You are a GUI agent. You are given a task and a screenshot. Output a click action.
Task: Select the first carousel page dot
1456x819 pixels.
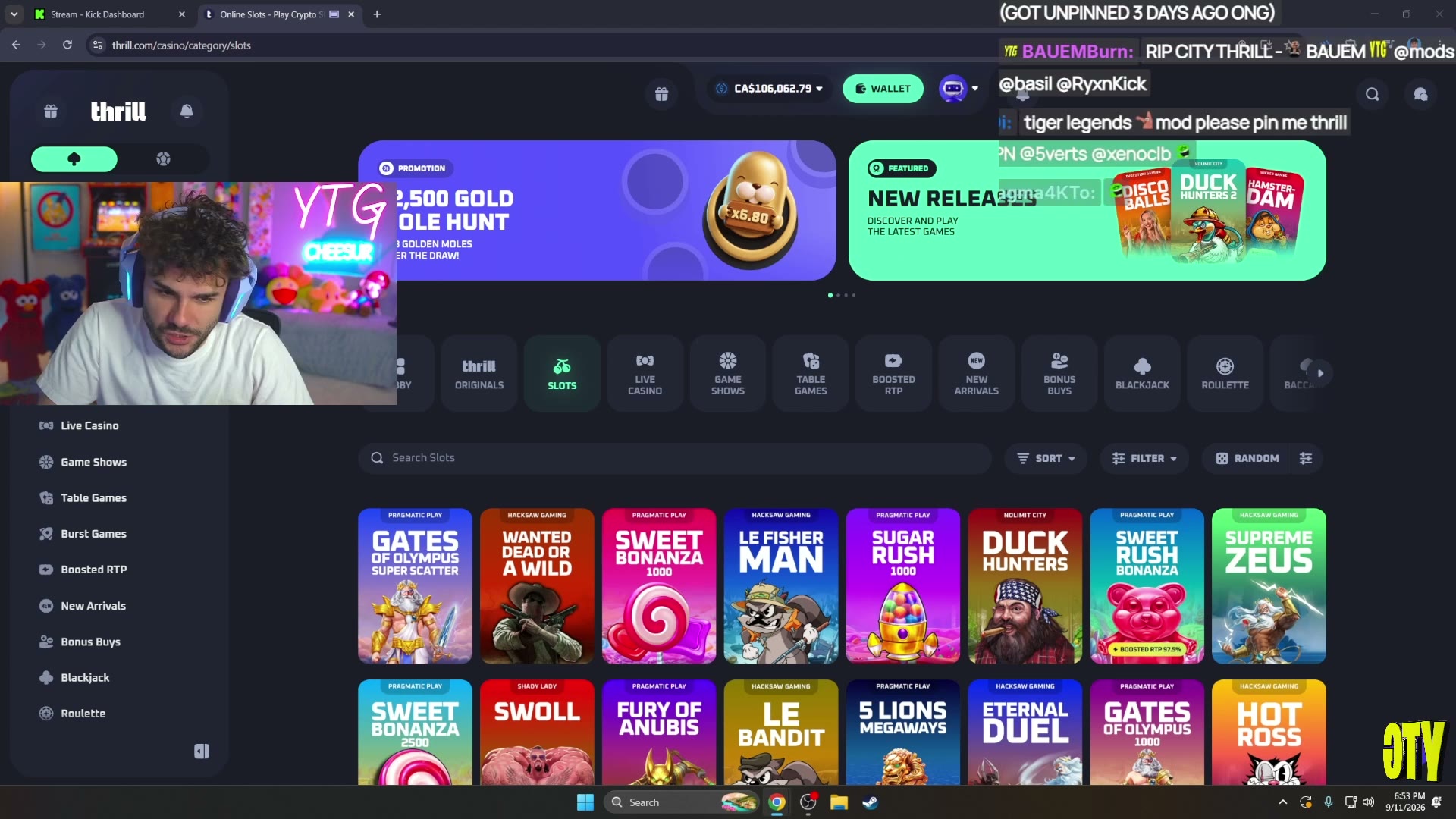tap(830, 295)
